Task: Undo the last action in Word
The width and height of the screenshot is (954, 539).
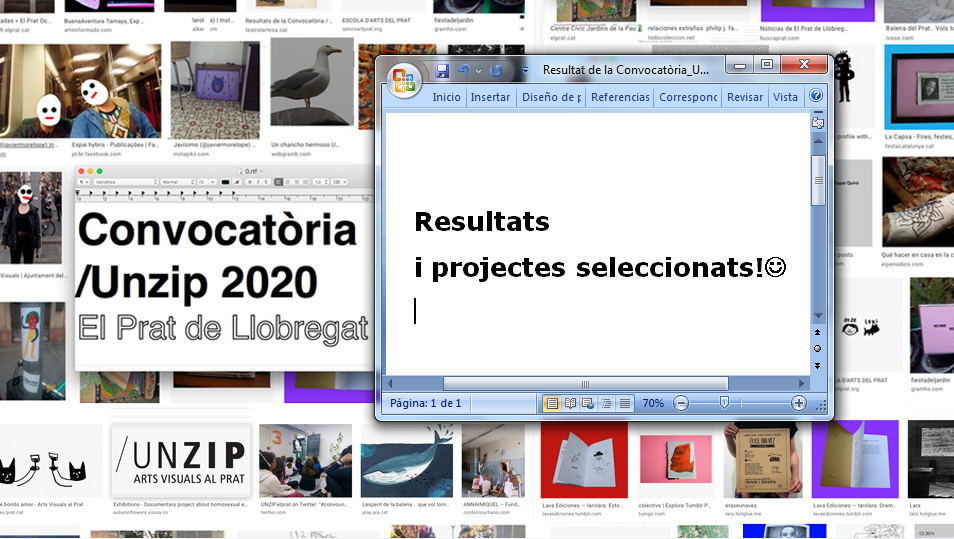Action: coord(463,70)
